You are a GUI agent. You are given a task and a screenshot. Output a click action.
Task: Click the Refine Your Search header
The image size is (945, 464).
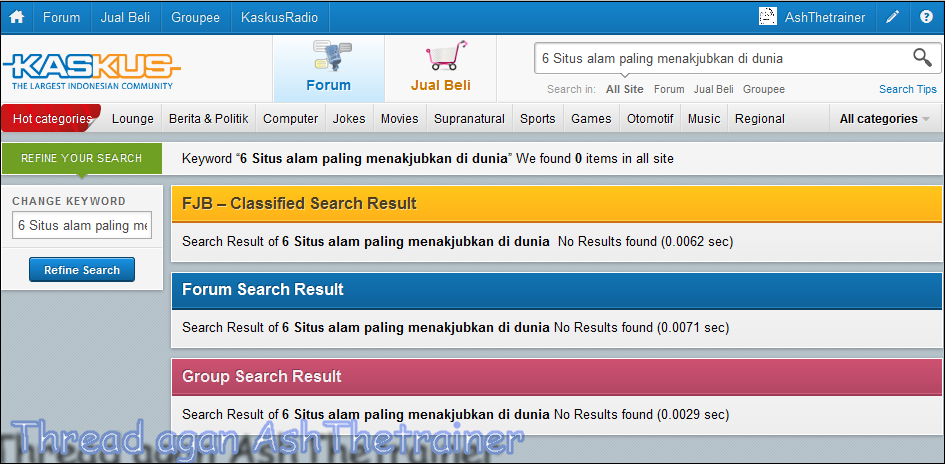(x=81, y=158)
